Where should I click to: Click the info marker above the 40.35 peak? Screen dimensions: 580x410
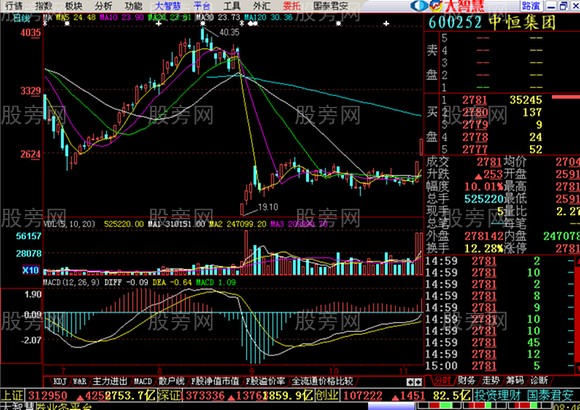click(x=203, y=23)
